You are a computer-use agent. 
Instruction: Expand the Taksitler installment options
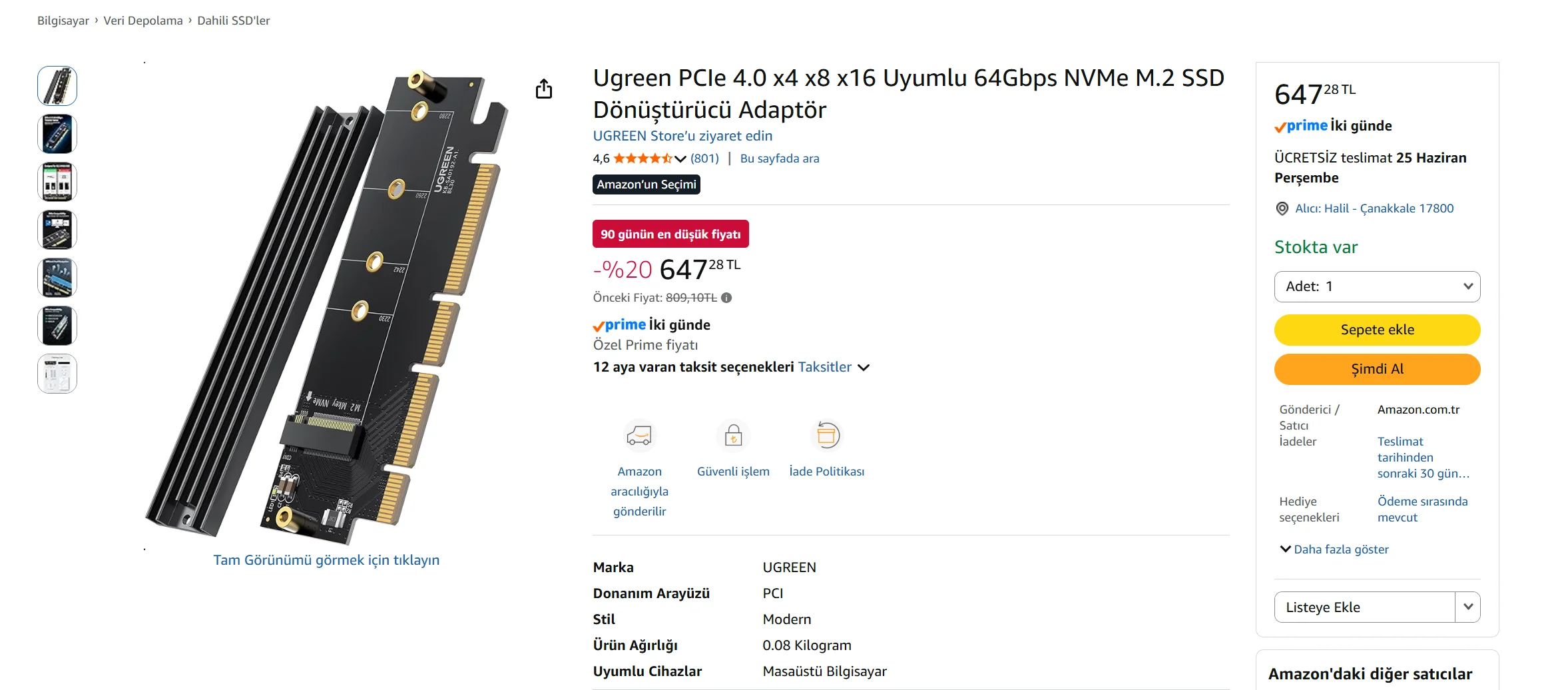pos(833,367)
